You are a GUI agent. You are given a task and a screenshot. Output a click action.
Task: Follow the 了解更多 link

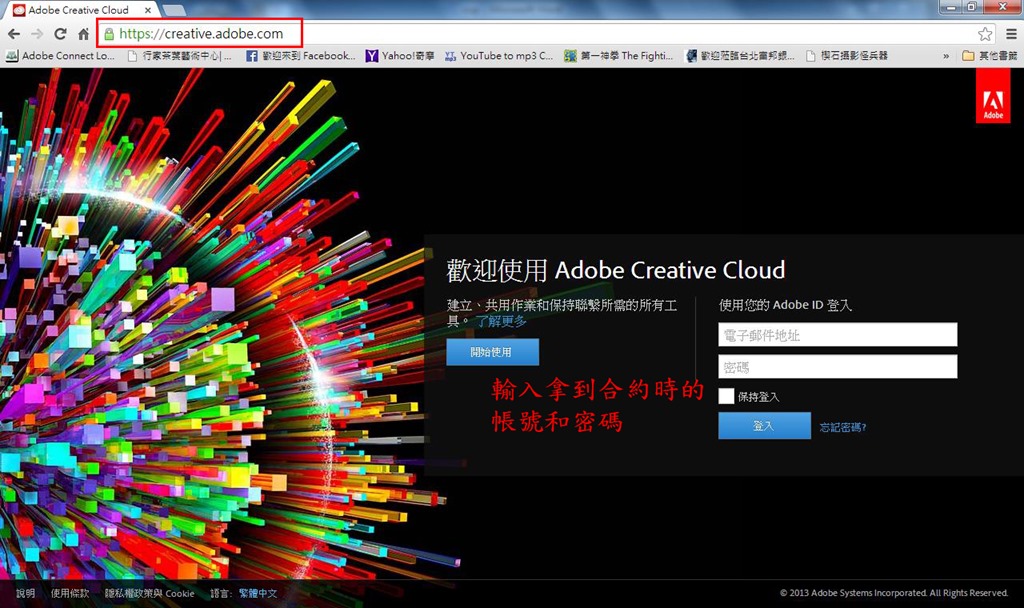[x=501, y=321]
